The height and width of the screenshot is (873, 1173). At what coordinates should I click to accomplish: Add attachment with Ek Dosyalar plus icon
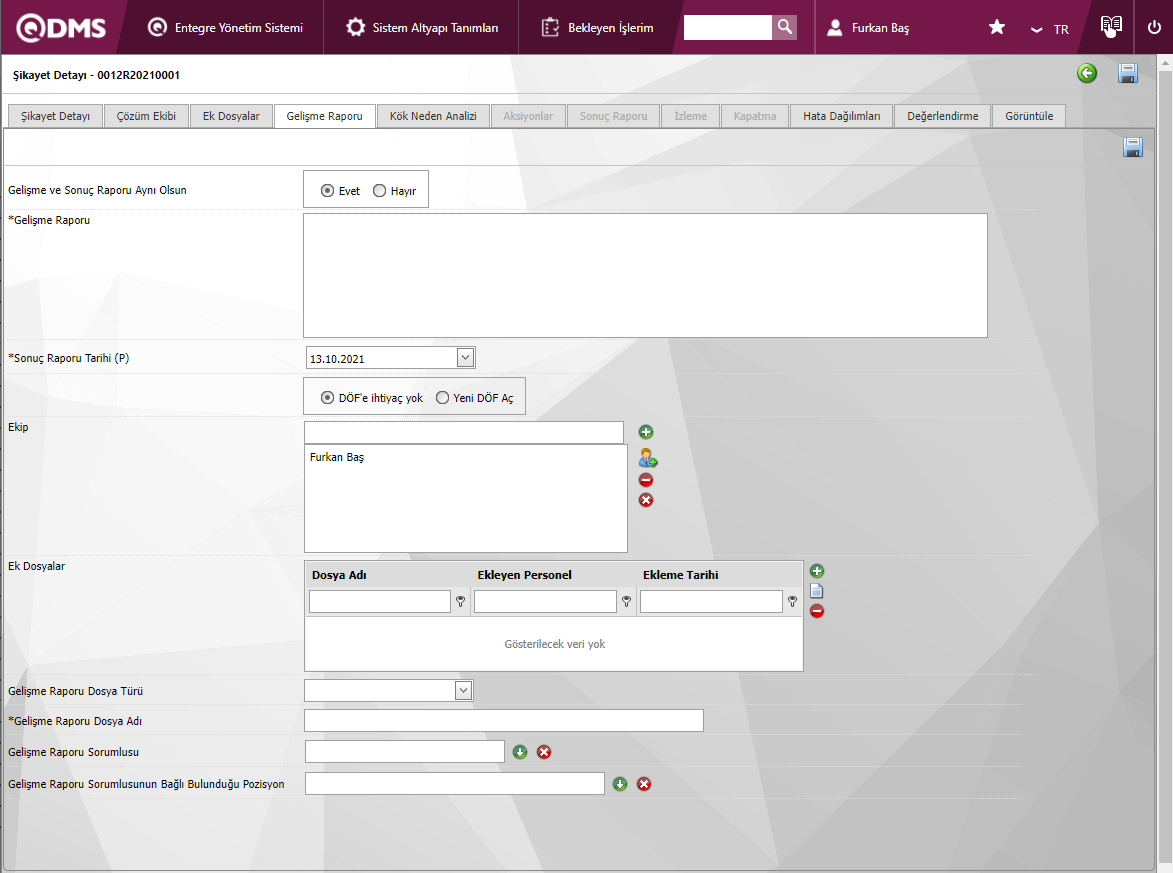pyautogui.click(x=817, y=571)
